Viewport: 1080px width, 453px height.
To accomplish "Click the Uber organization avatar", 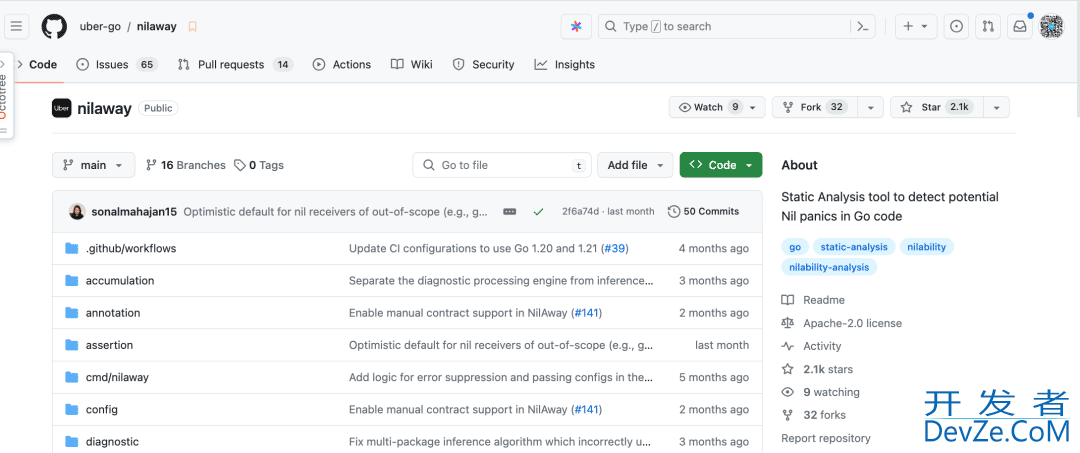I will coord(61,108).
